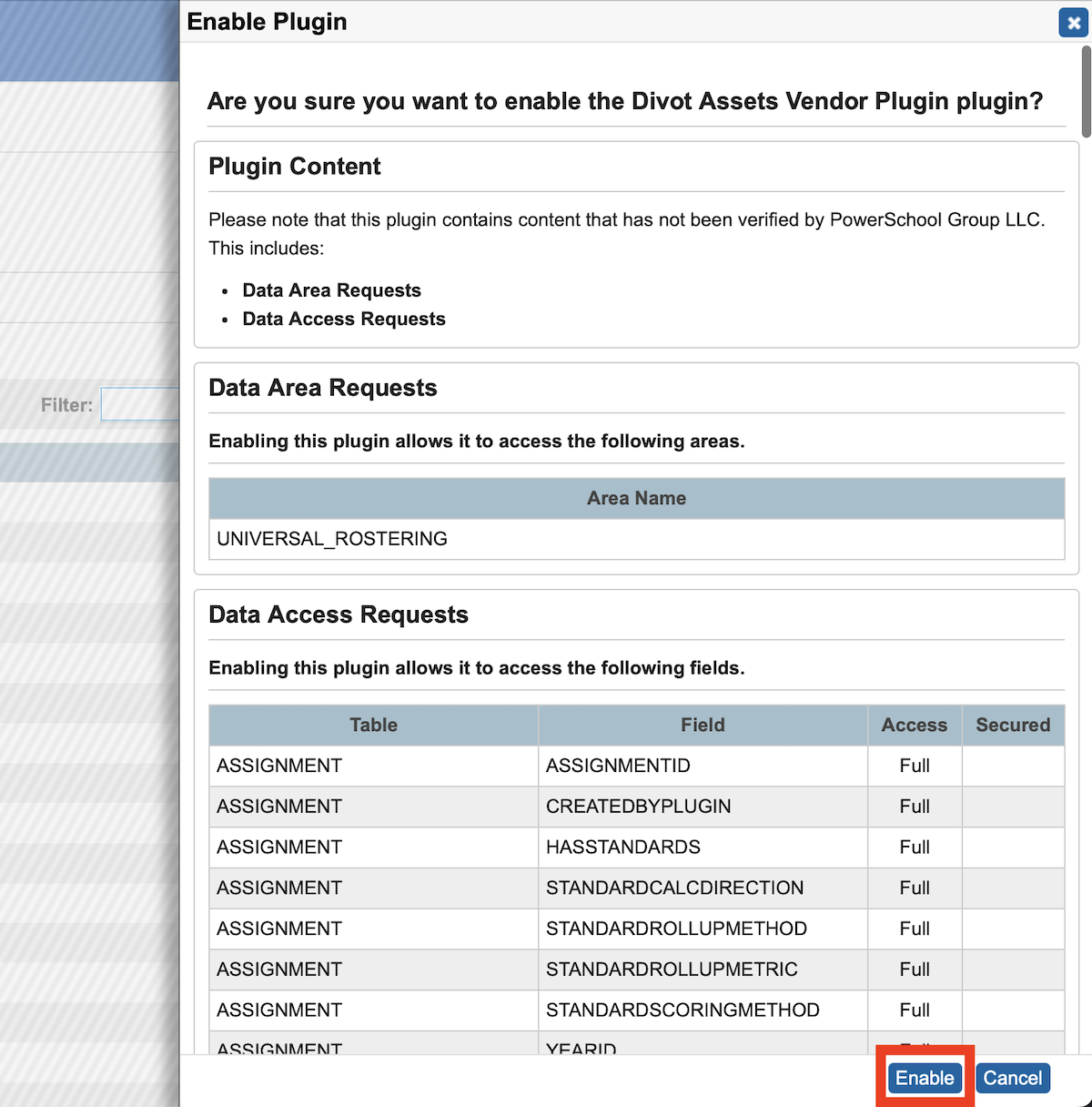Click the Area Name column header
This screenshot has width=1092, height=1107.
pos(636,498)
